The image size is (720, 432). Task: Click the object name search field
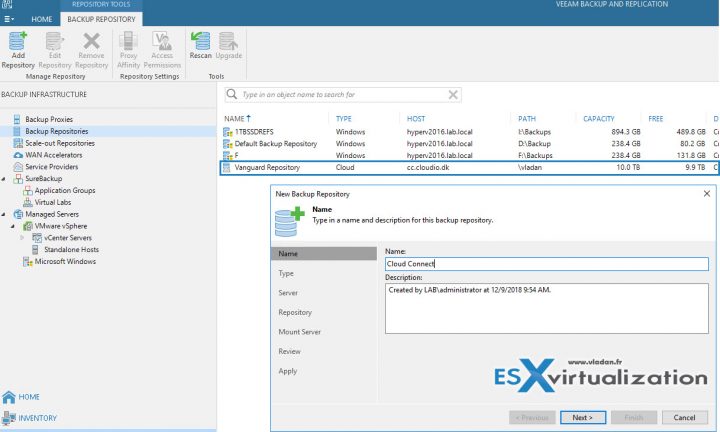pyautogui.click(x=343, y=95)
